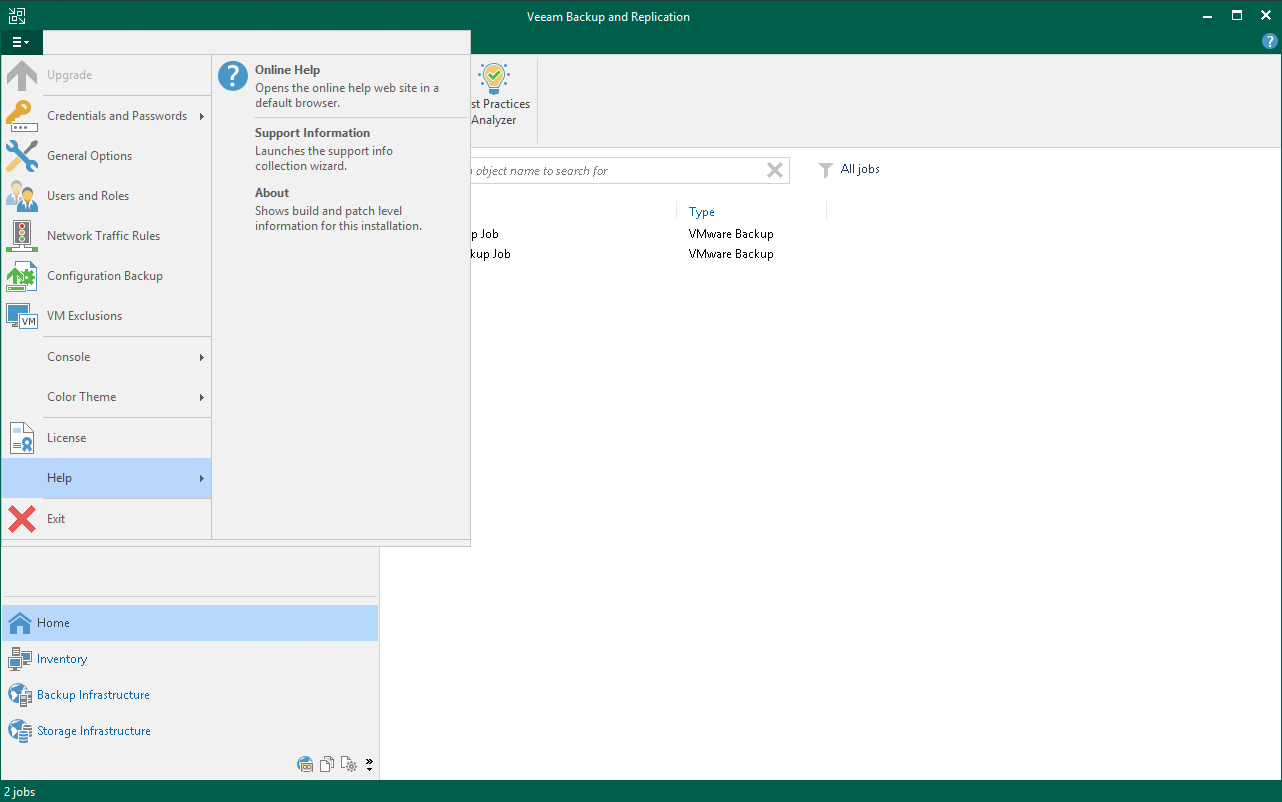Screen dimensions: 1282x802
Task: Open the main hamburger menu button
Action: pyautogui.click(x=21, y=42)
